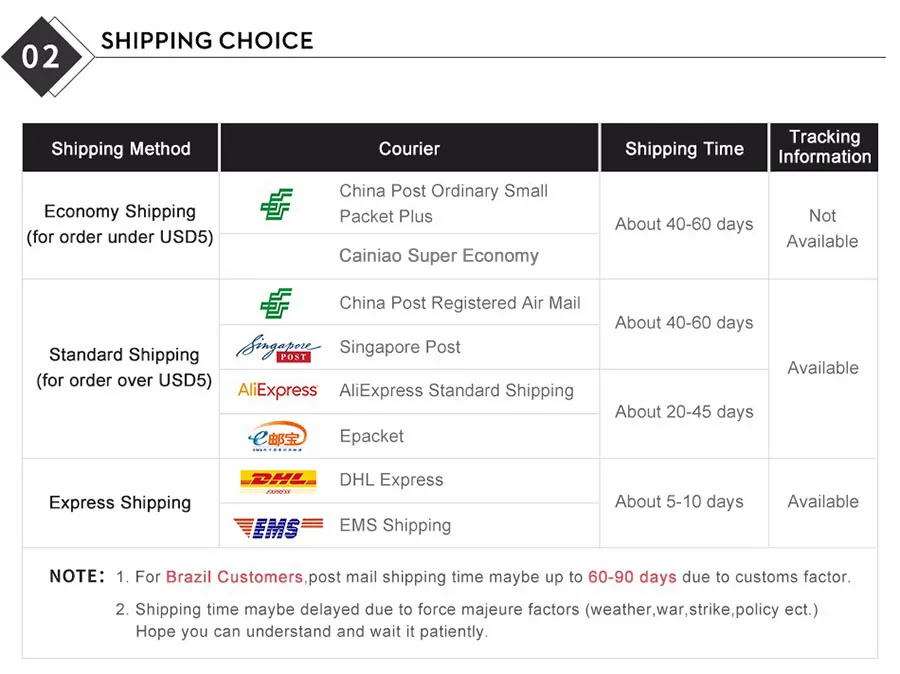The width and height of the screenshot is (900, 674).
Task: Click the red 60-90 days text
Action: coord(632,576)
